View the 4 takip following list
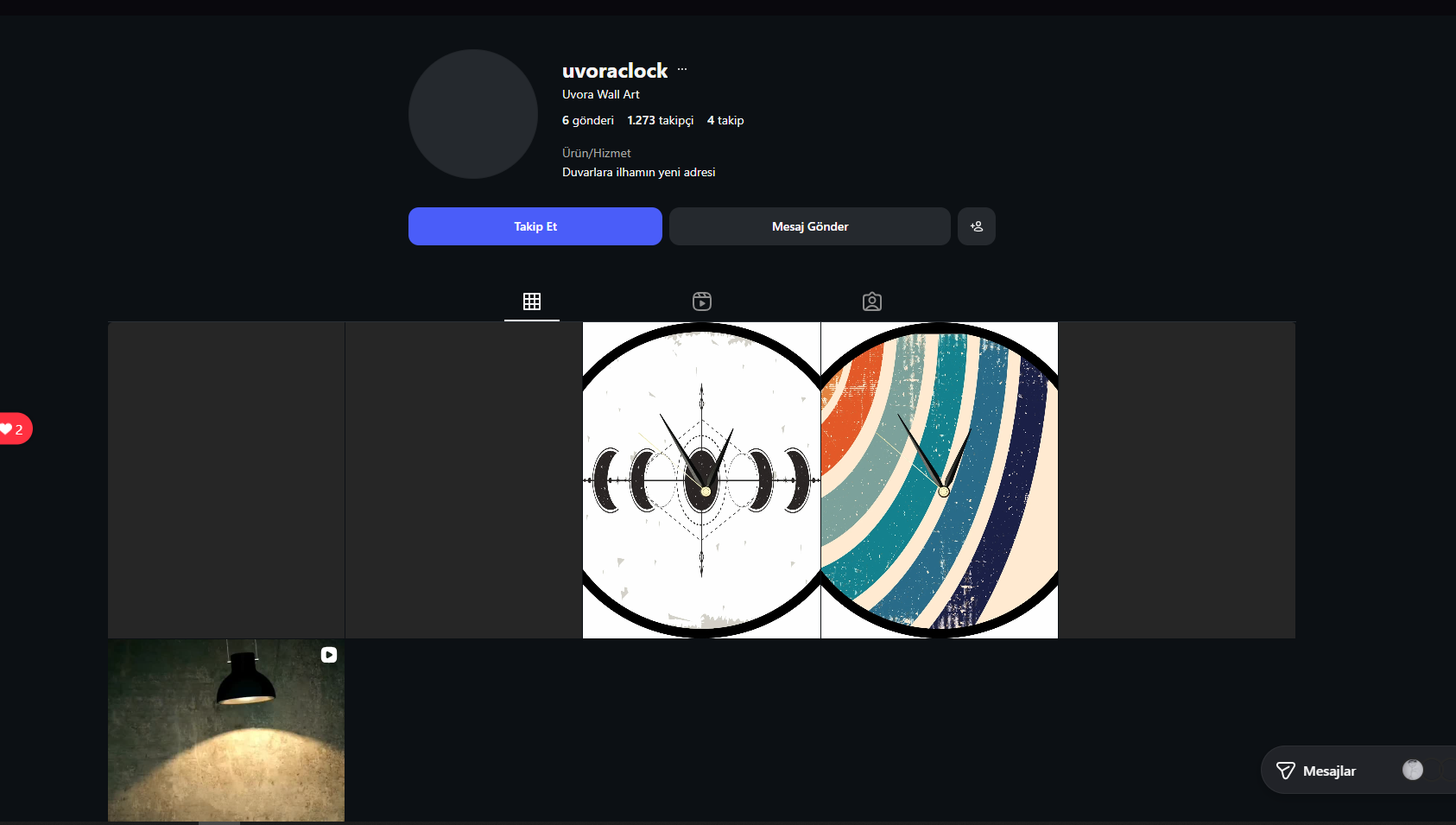The height and width of the screenshot is (825, 1456). (725, 120)
